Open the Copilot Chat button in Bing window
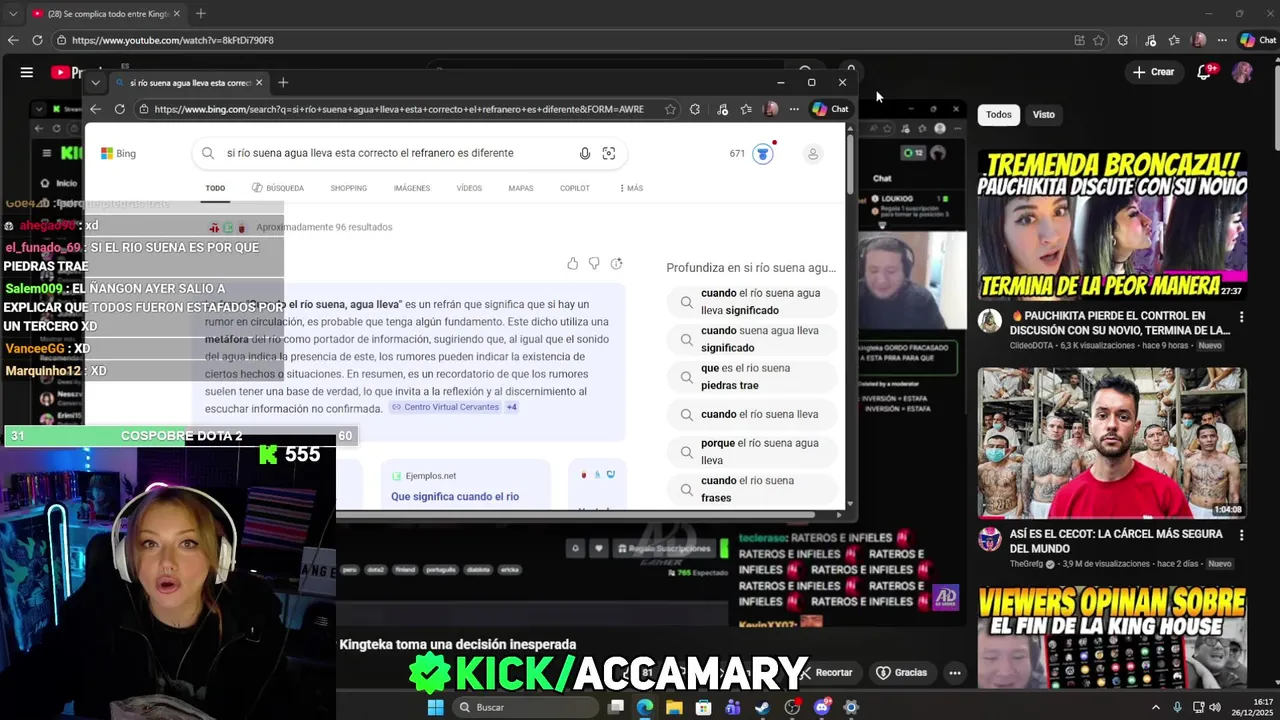 pyautogui.click(x=830, y=109)
